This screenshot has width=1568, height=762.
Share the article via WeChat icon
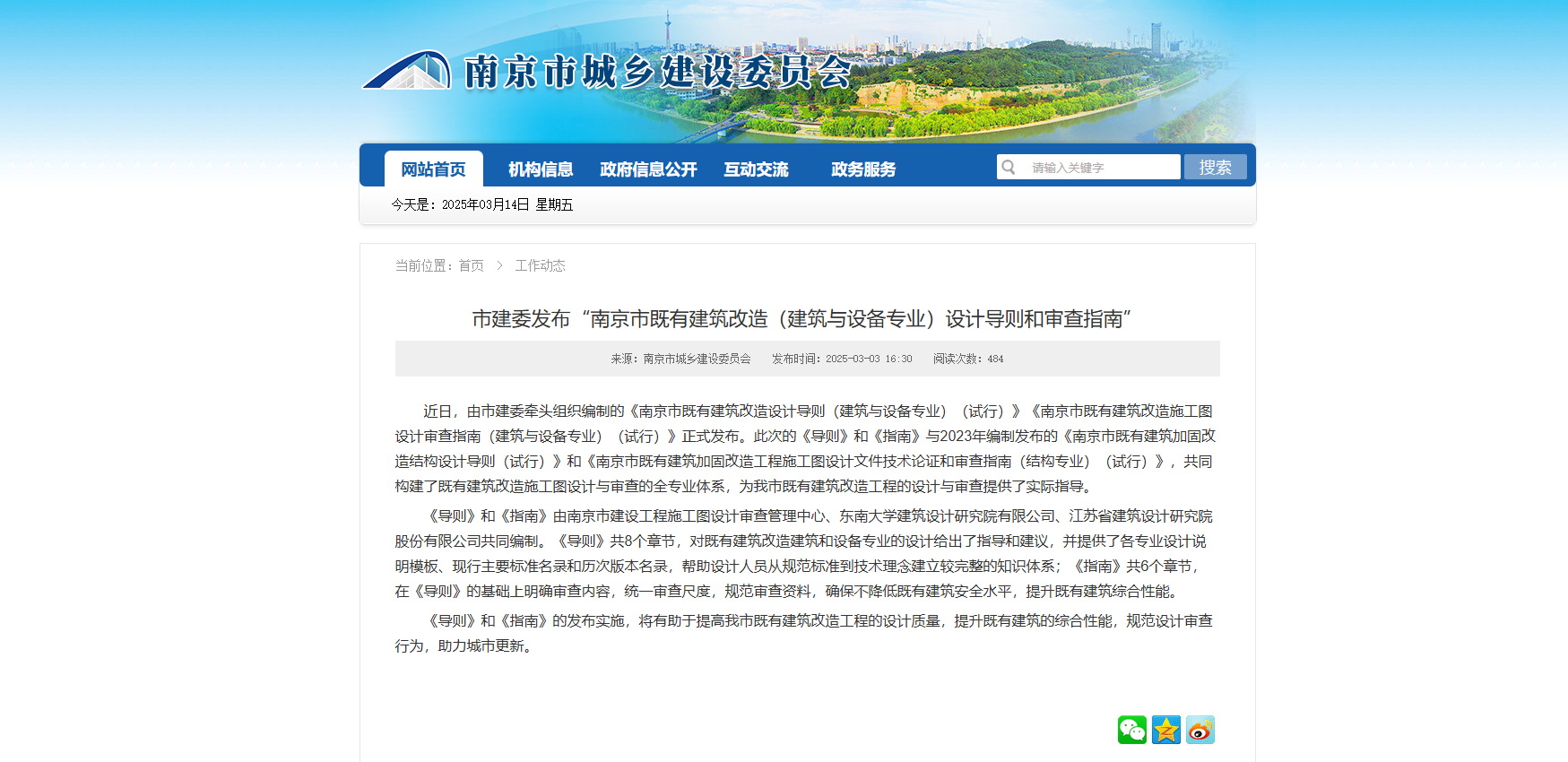(x=1131, y=730)
